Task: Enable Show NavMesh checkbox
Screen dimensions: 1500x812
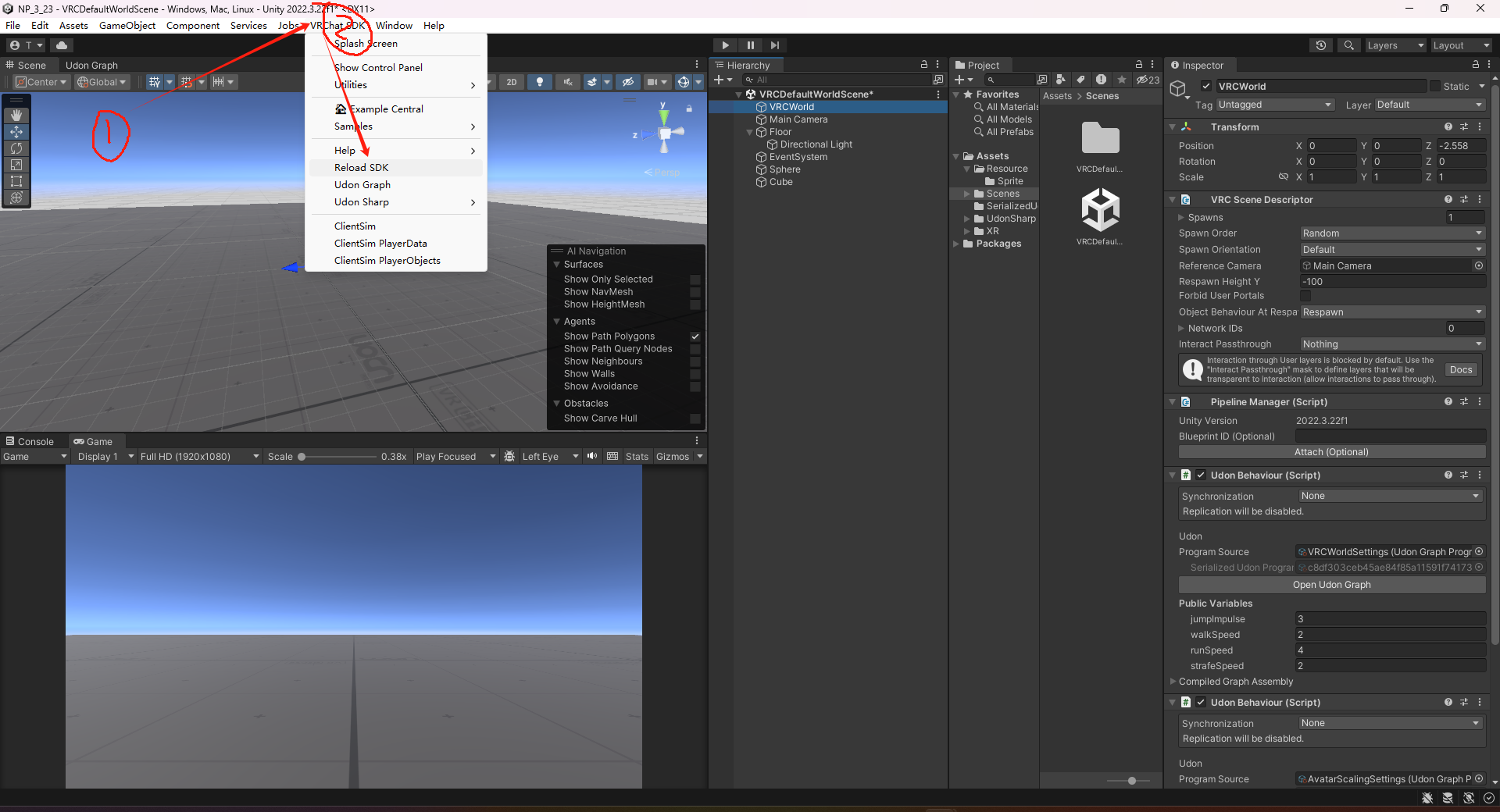Action: pos(695,292)
